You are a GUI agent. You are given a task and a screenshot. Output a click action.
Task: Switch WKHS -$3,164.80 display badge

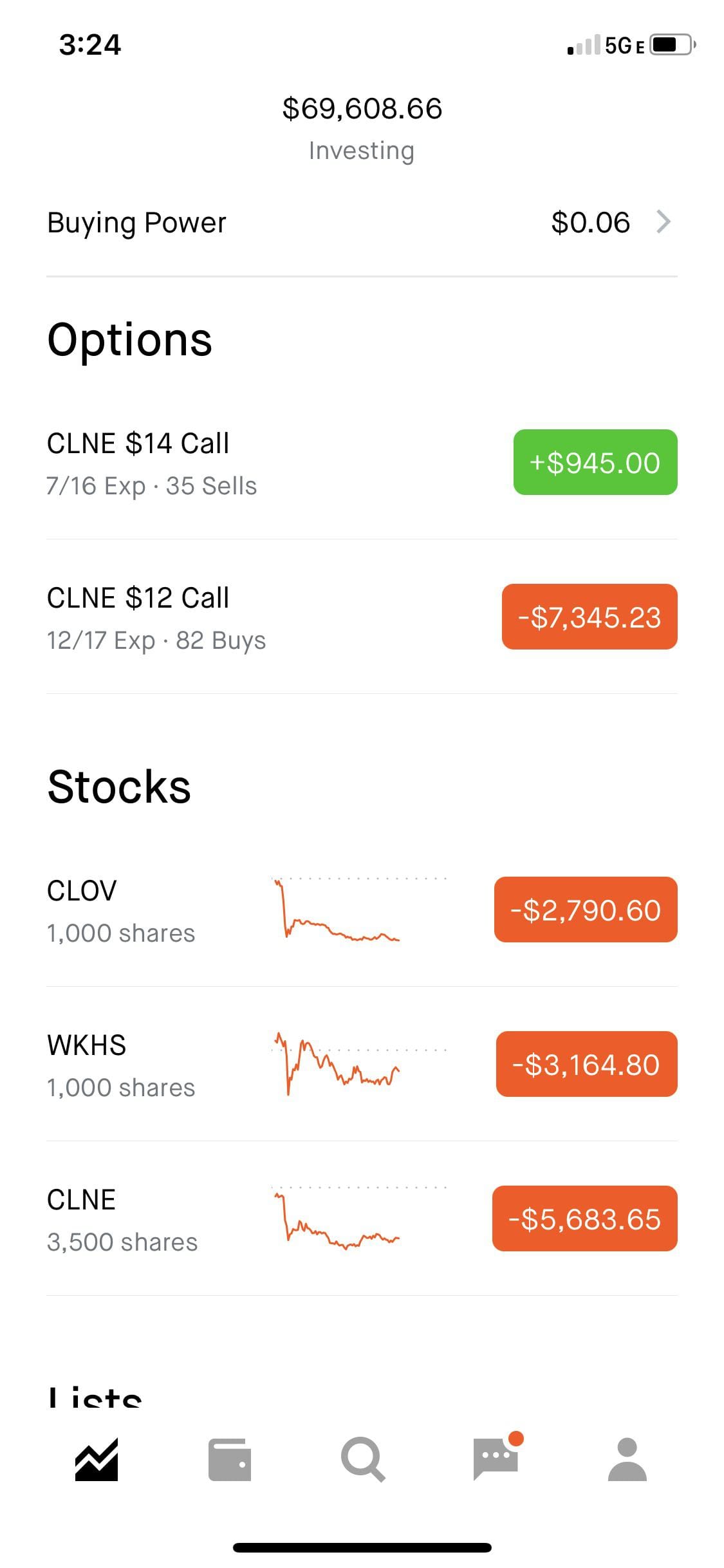587,1064
